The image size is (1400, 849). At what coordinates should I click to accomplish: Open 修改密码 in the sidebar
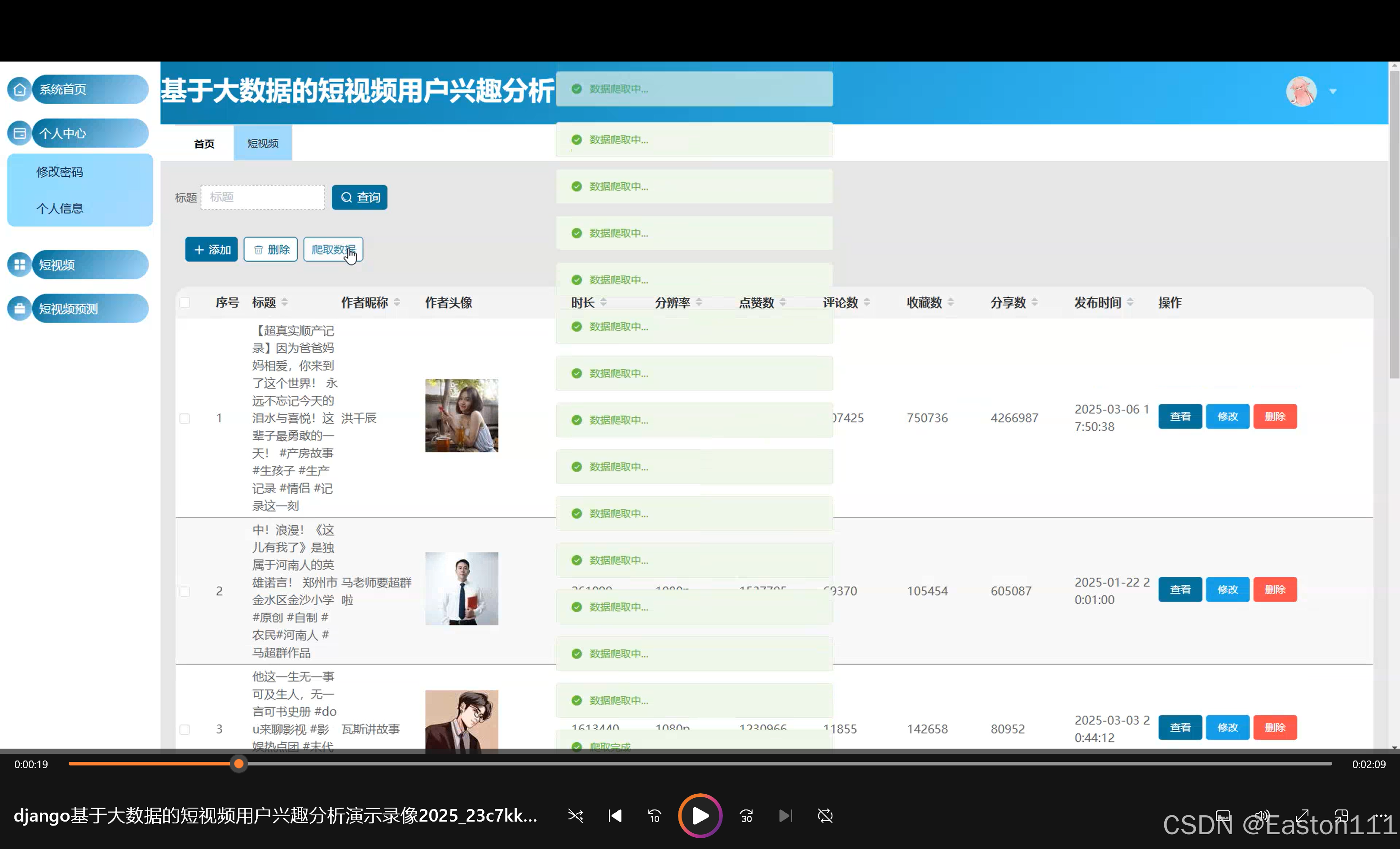[x=60, y=172]
